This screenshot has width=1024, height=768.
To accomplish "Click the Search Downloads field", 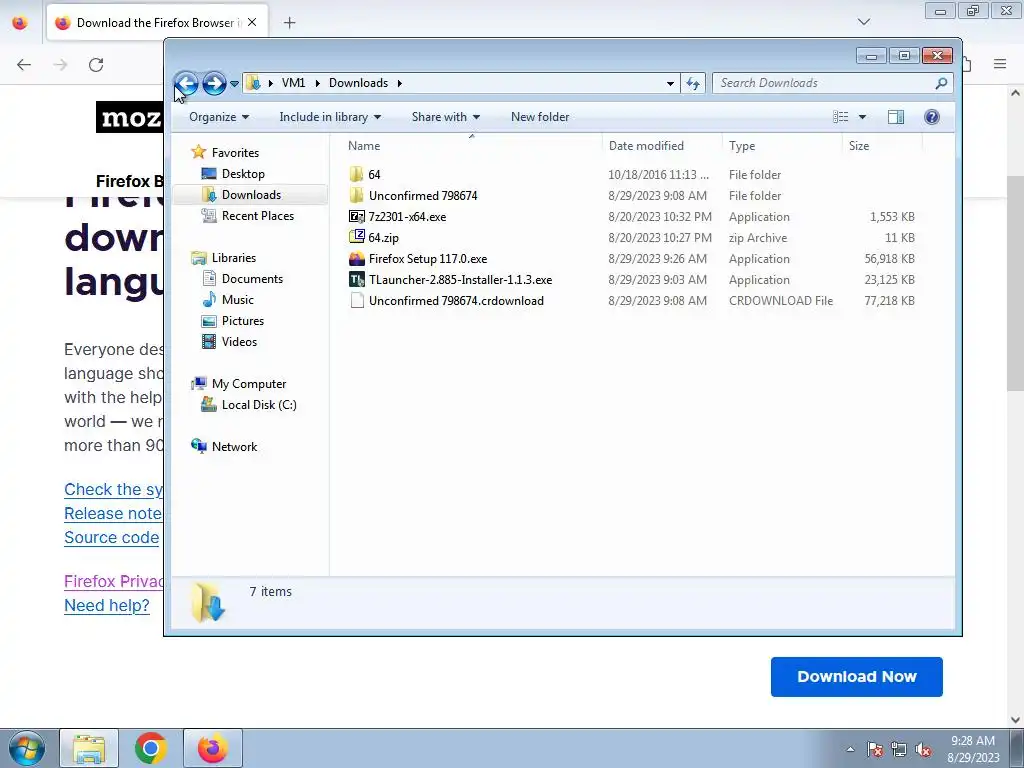I will pos(825,83).
